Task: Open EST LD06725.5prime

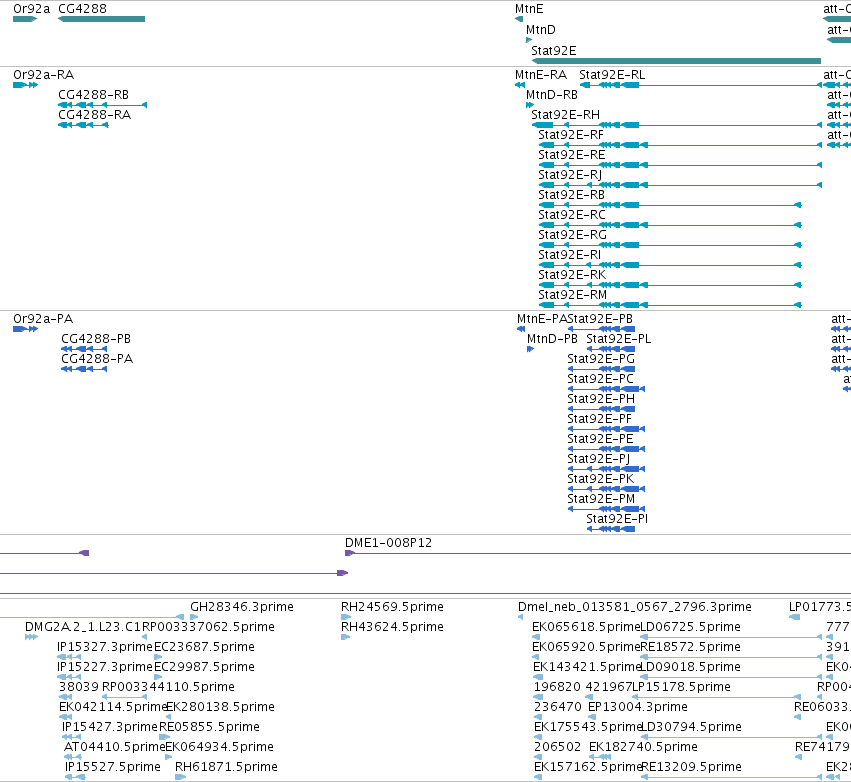Action: coord(691,627)
